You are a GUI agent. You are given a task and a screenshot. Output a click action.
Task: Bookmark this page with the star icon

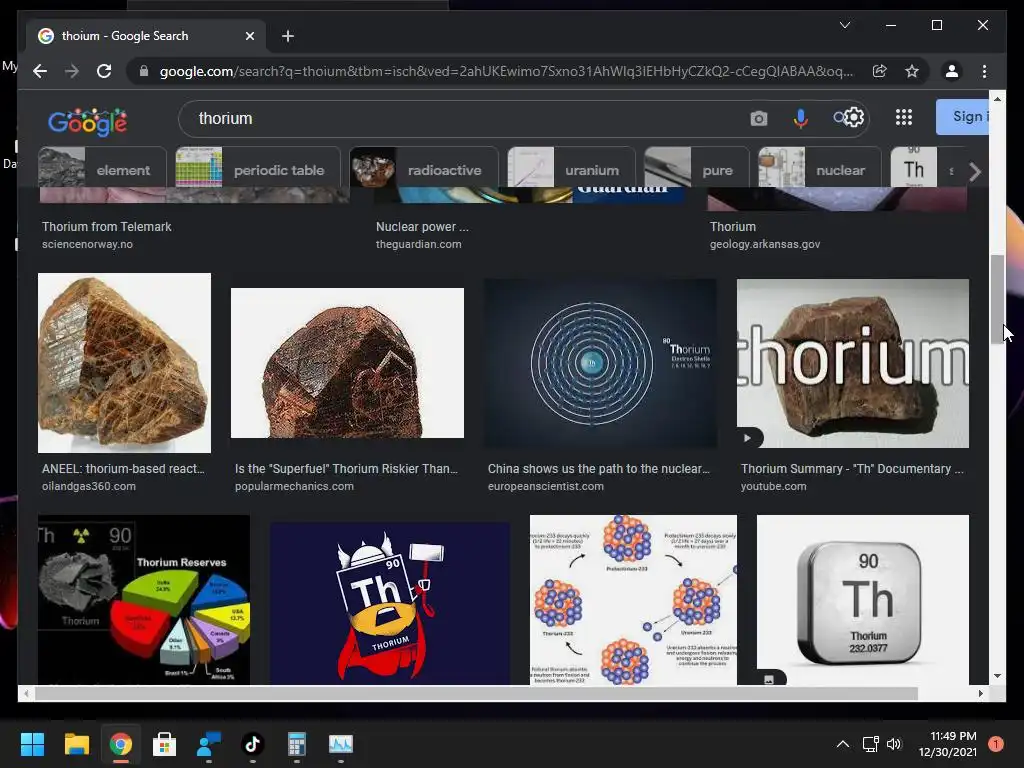pos(912,71)
